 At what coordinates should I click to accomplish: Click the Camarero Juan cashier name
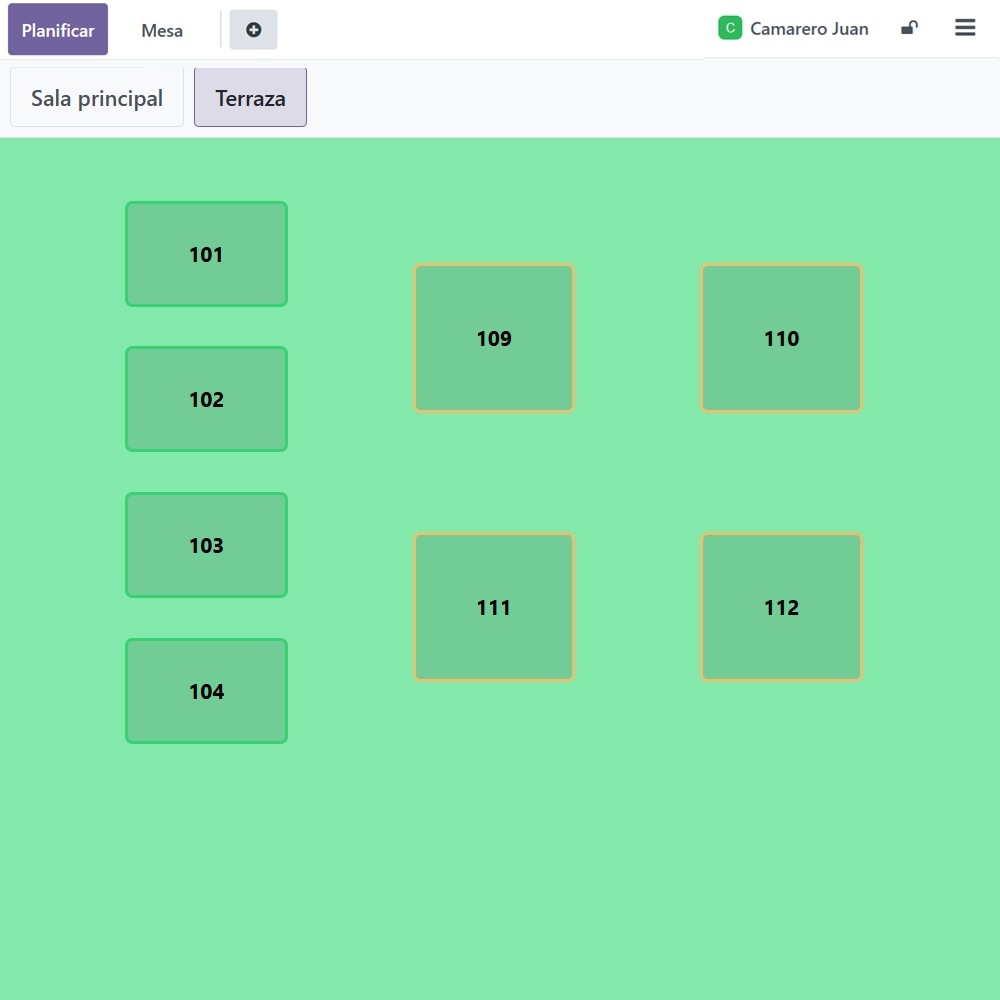coord(809,29)
